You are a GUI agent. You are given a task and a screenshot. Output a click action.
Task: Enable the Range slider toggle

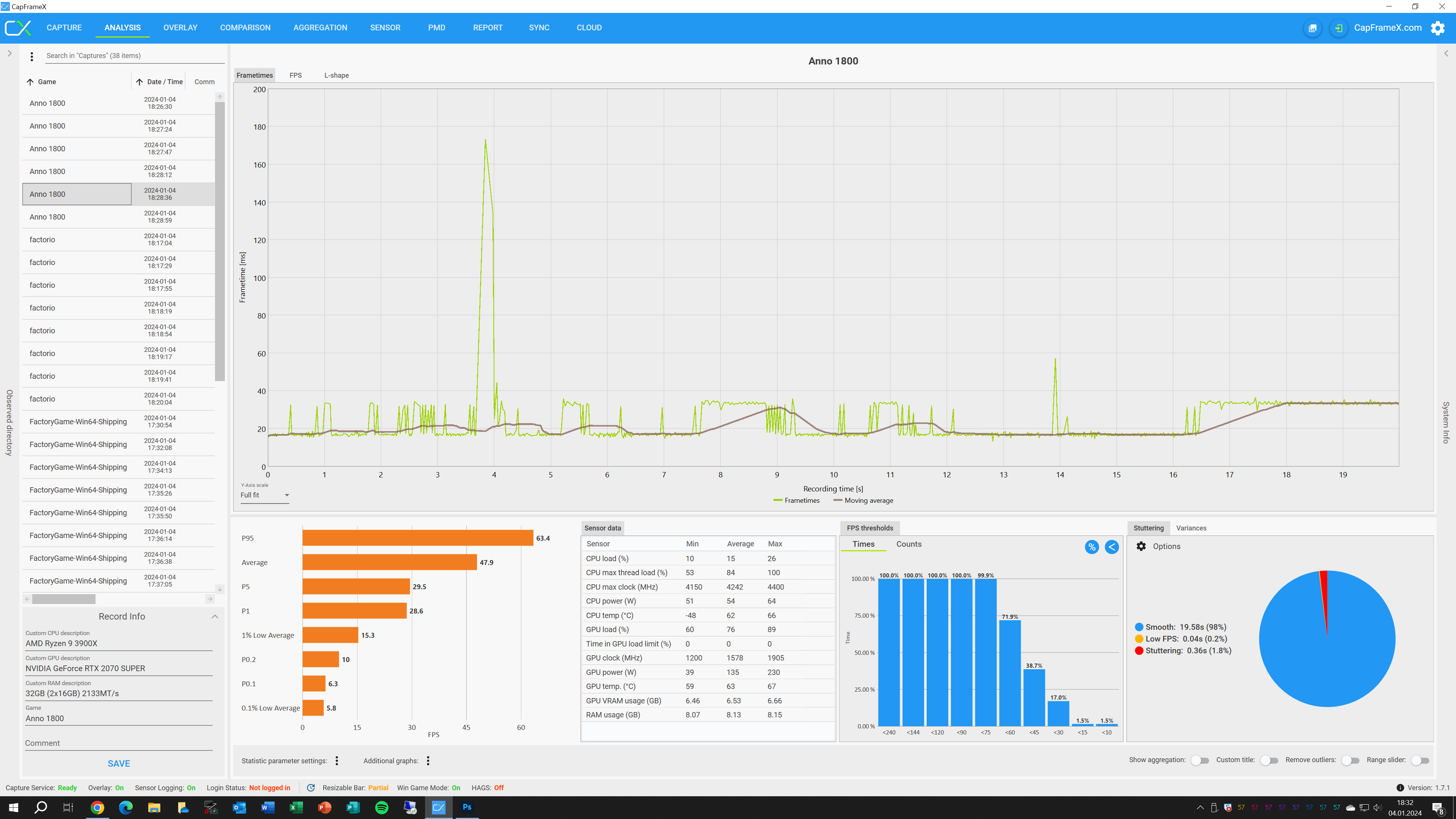tap(1420, 760)
